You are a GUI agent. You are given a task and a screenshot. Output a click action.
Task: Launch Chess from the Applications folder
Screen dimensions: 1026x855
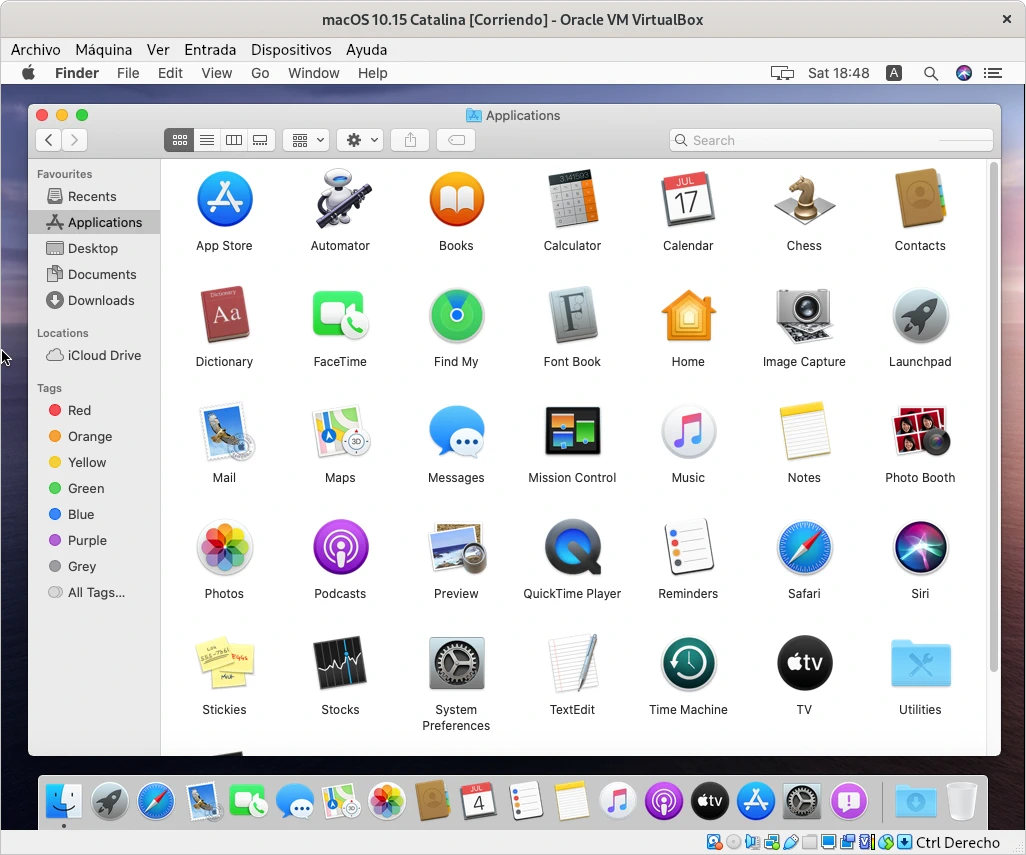click(x=804, y=200)
